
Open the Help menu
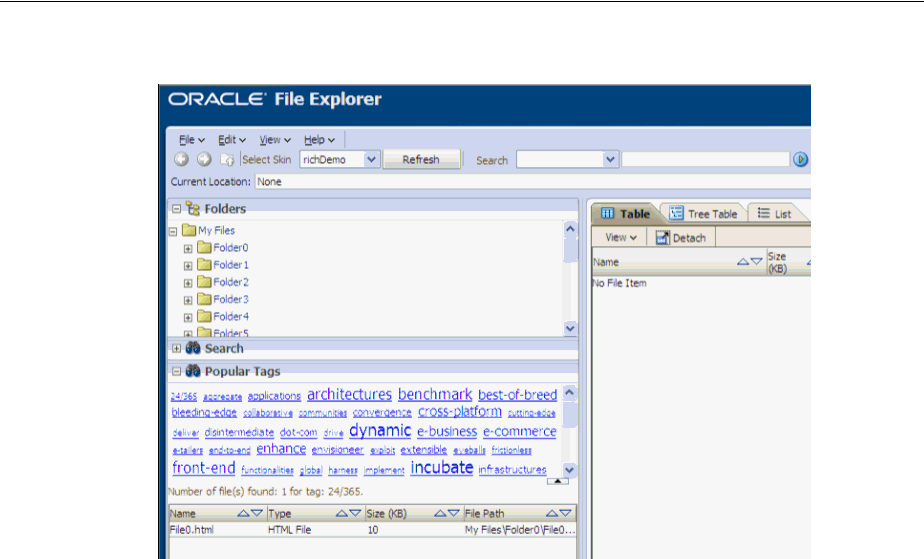click(319, 140)
